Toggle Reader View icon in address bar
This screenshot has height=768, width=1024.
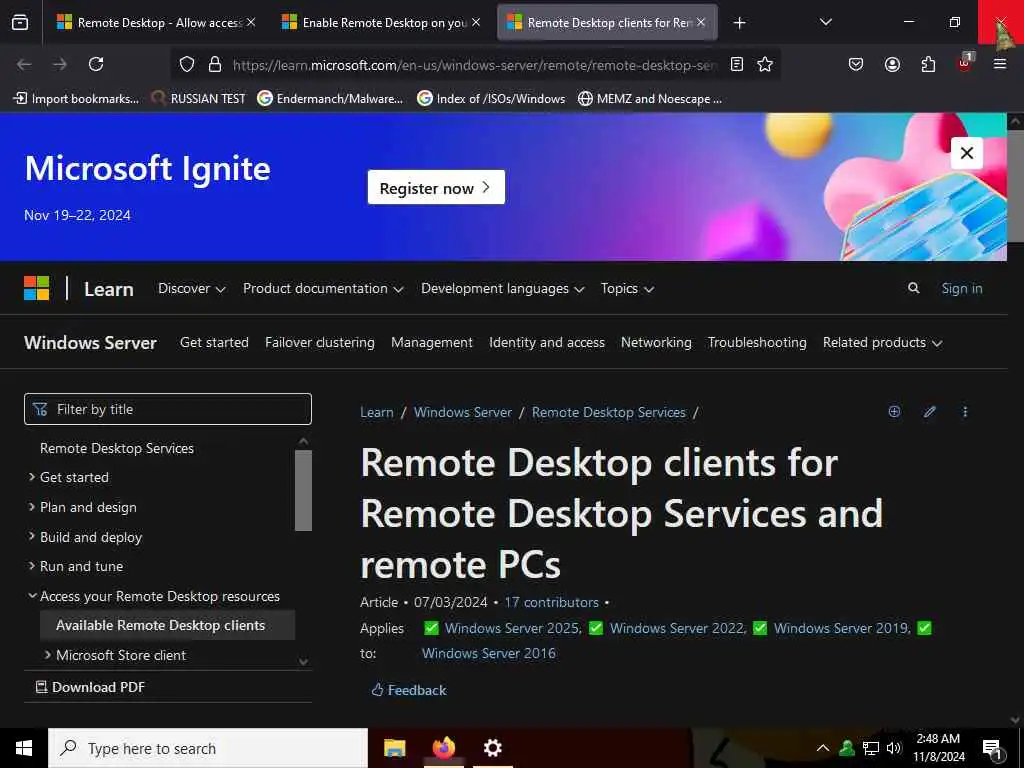pyautogui.click(x=737, y=64)
